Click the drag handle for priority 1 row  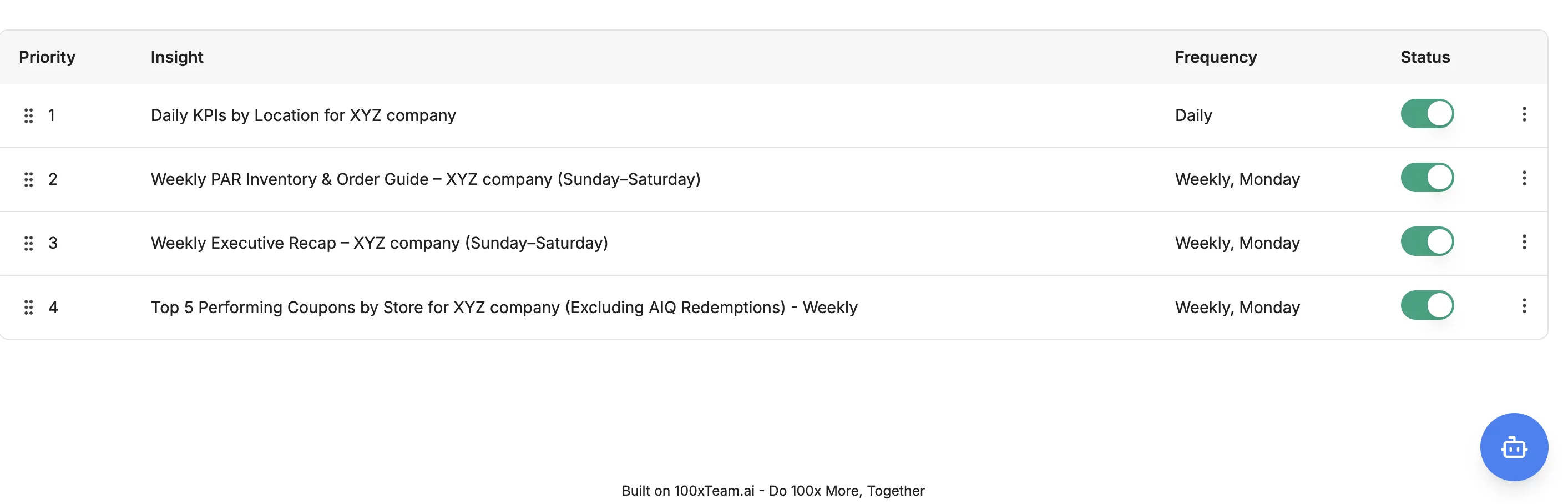pyautogui.click(x=28, y=115)
